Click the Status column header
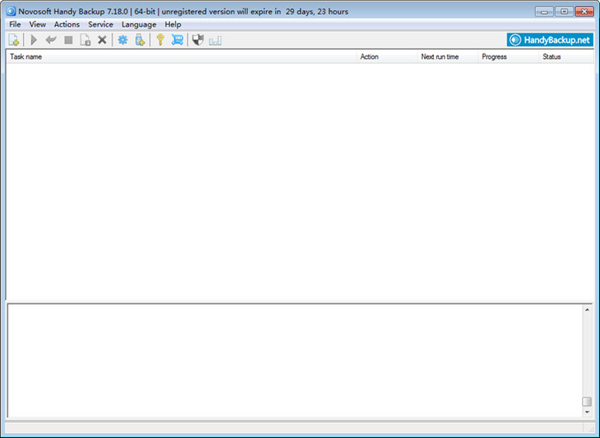The width and height of the screenshot is (600, 438). pos(552,57)
